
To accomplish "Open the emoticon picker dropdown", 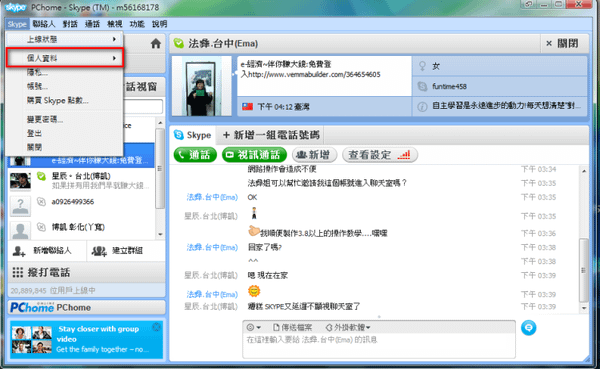I will (x=254, y=328).
